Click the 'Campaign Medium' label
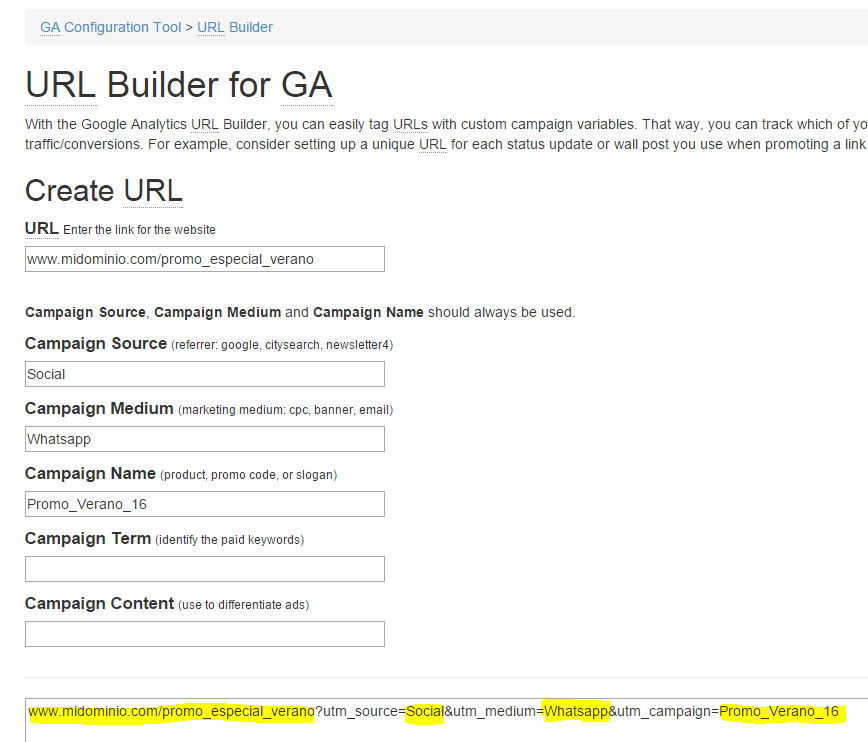 coord(99,409)
